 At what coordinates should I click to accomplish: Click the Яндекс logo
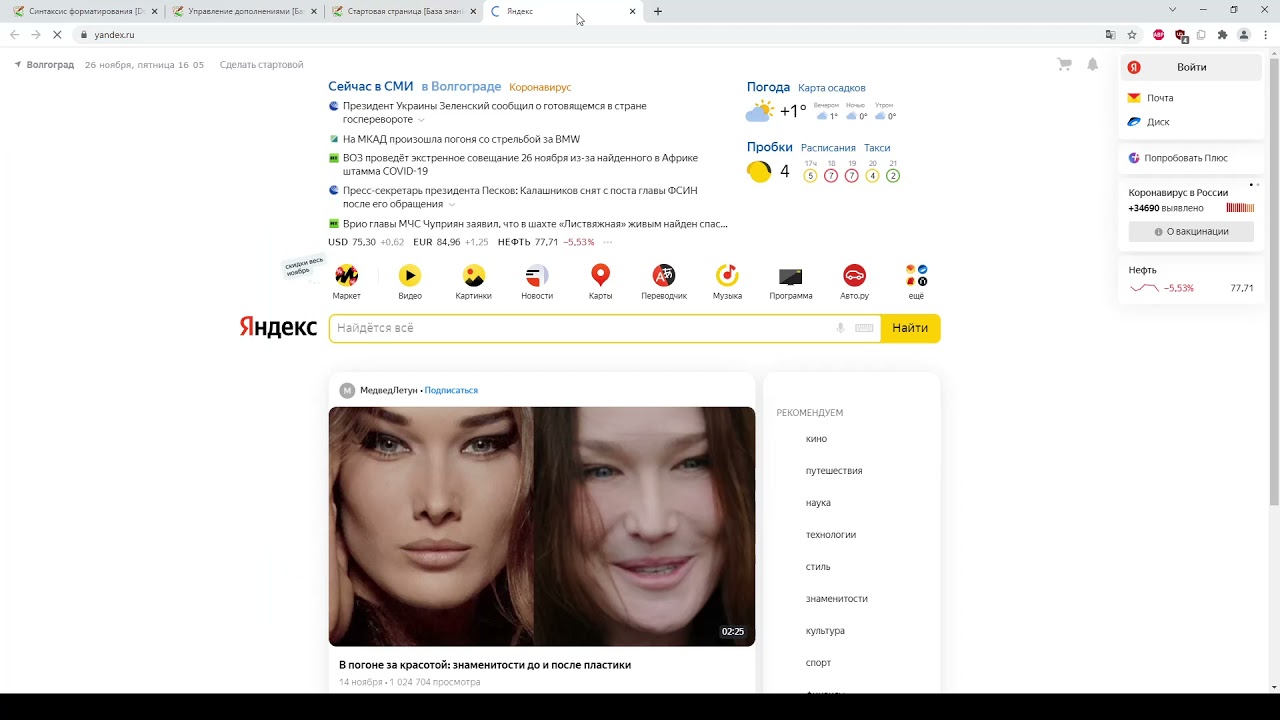point(278,328)
